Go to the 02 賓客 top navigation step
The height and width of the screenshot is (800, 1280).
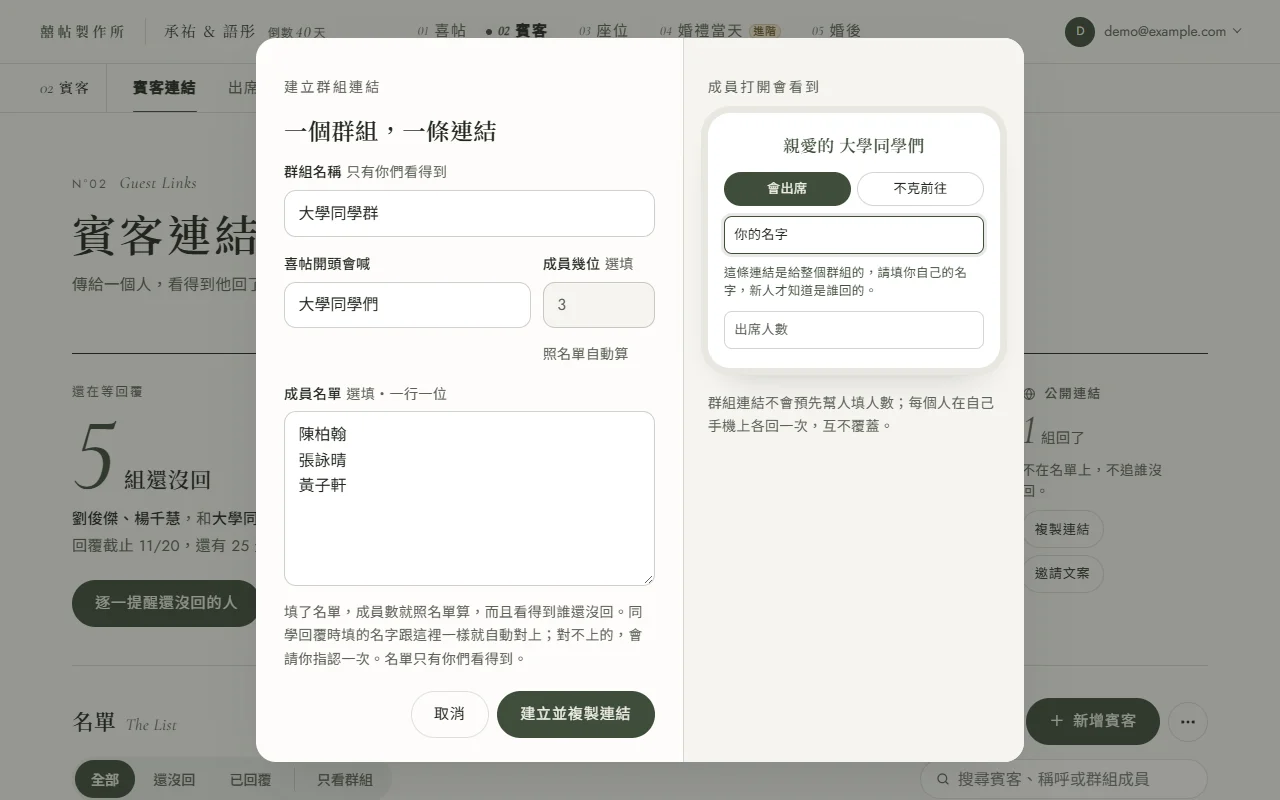[x=517, y=31]
